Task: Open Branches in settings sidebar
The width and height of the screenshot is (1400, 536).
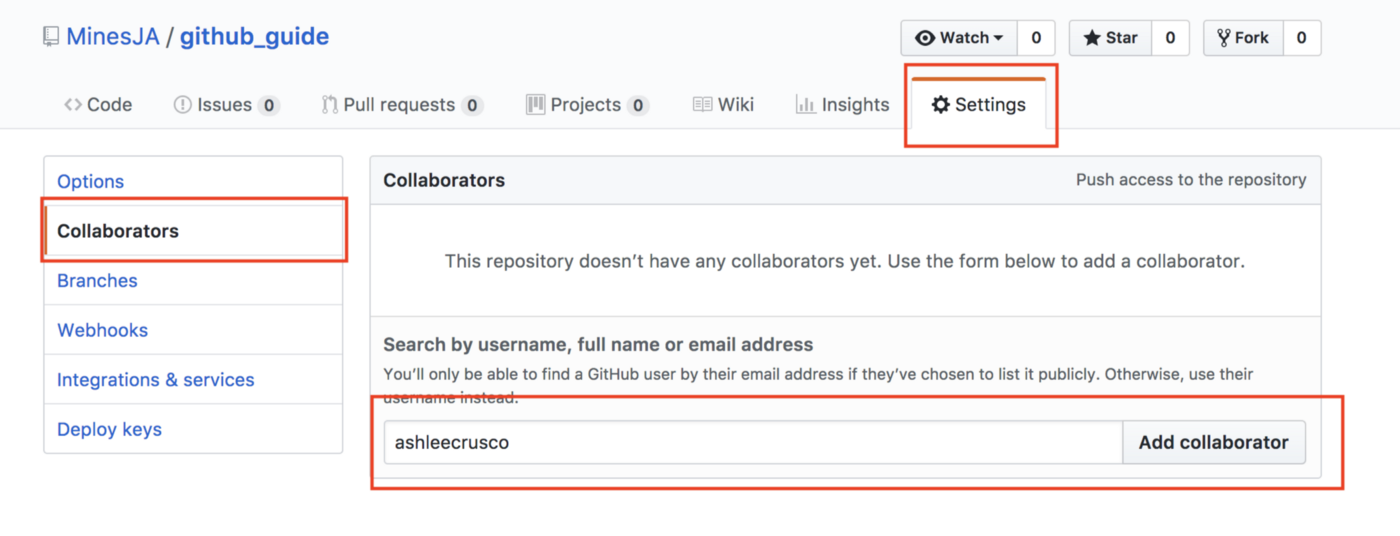Action: 193,280
